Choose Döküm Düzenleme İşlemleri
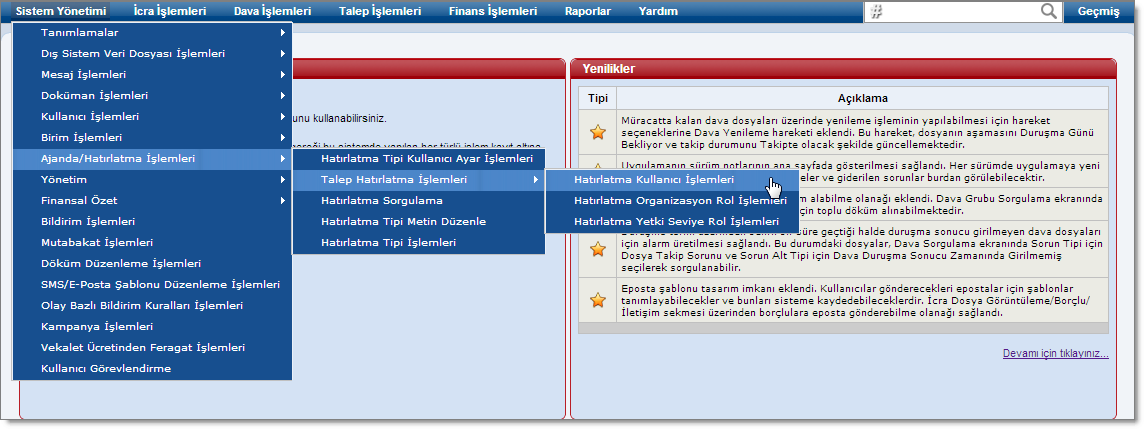This screenshot has width=1144, height=429. (152, 263)
